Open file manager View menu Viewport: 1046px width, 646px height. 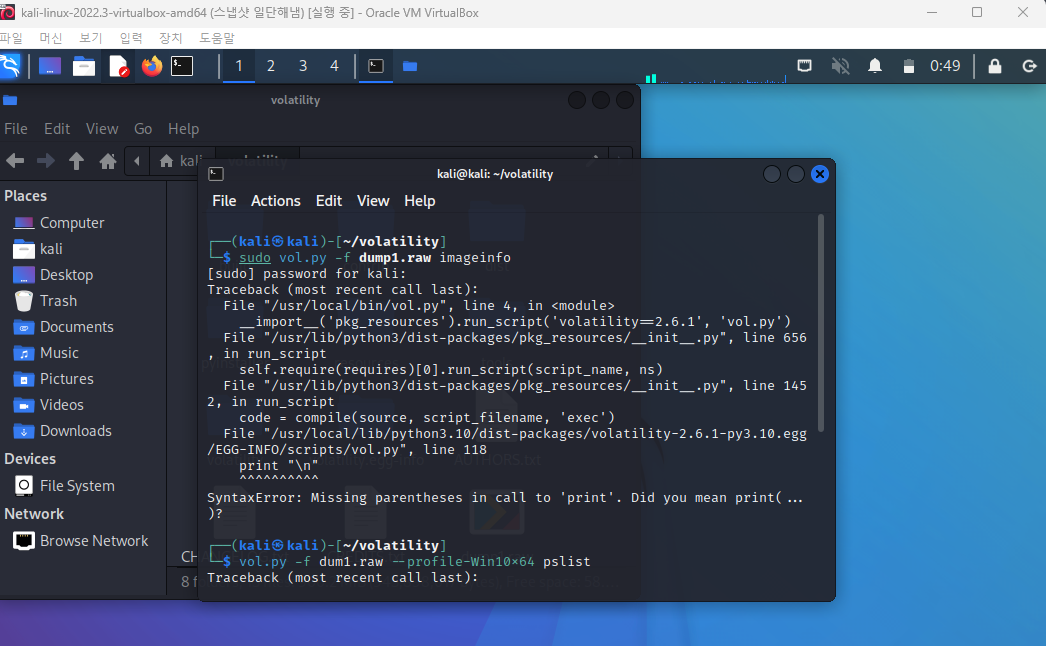pyautogui.click(x=102, y=129)
